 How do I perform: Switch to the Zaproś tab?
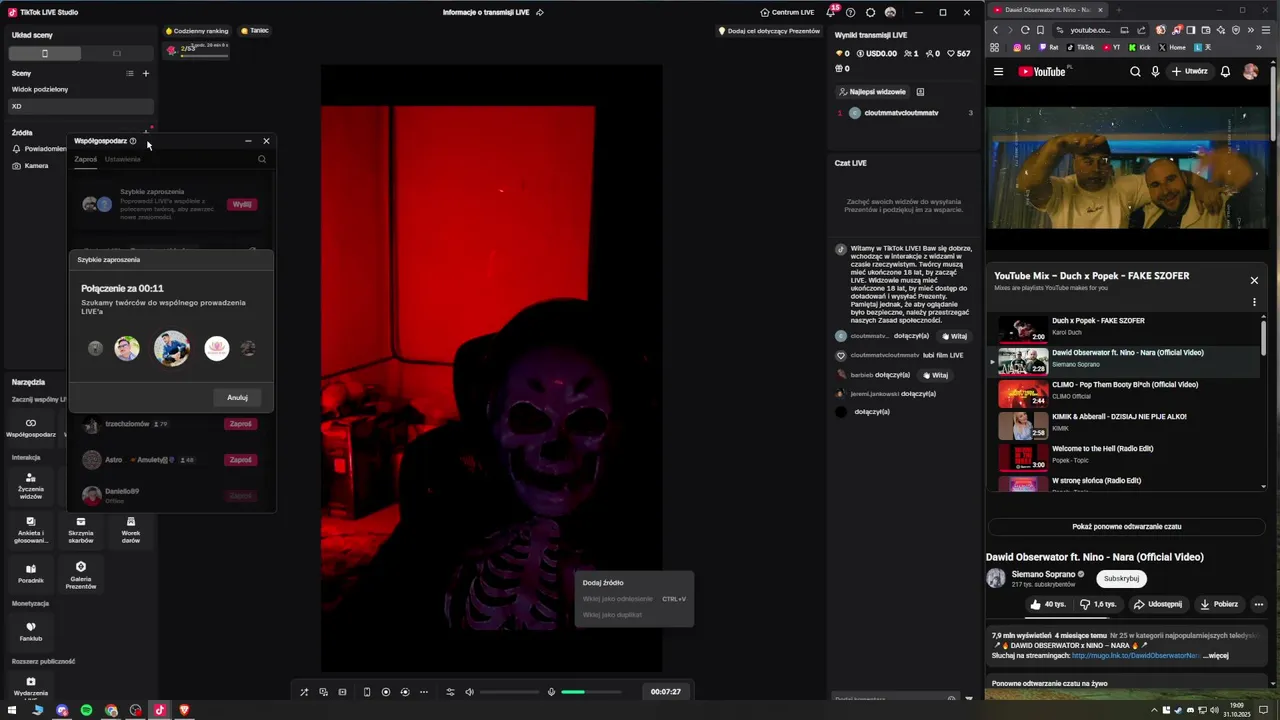85,159
